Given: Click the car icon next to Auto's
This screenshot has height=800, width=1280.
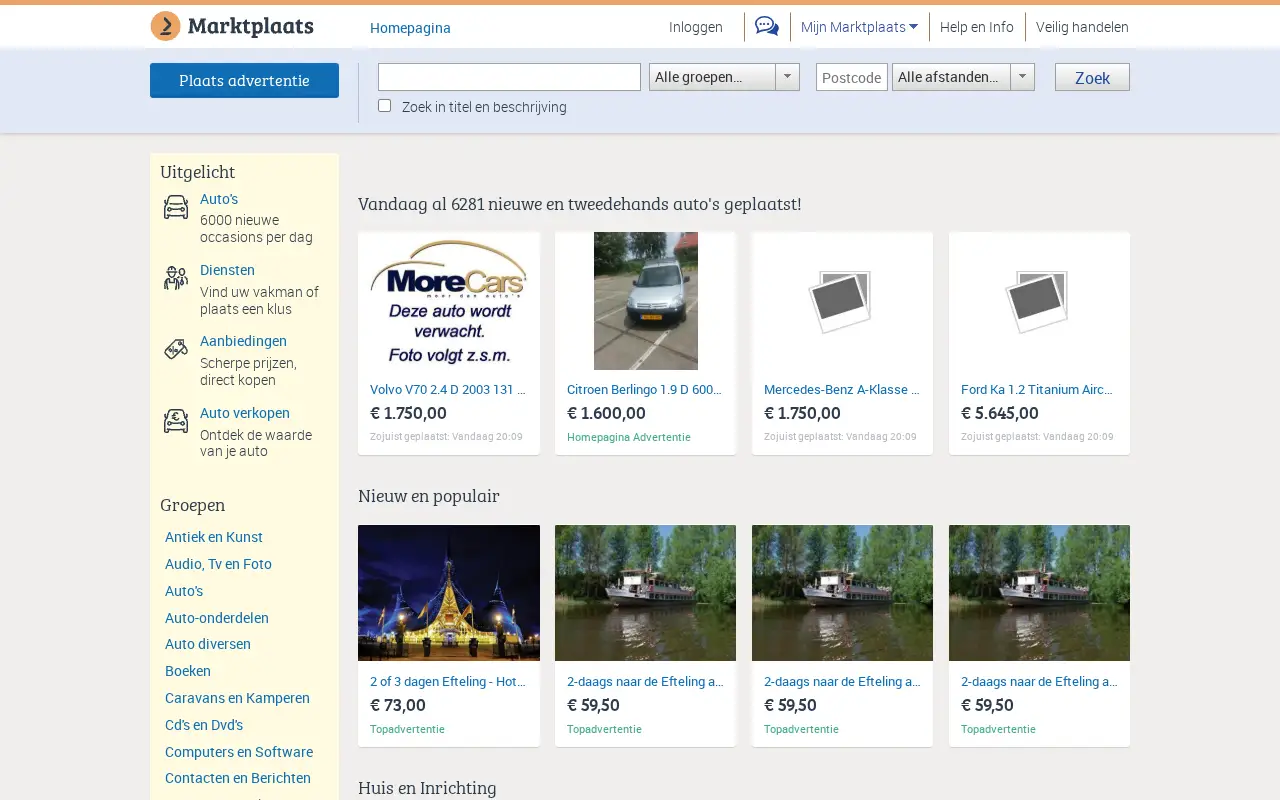Looking at the screenshot, I should pos(176,206).
